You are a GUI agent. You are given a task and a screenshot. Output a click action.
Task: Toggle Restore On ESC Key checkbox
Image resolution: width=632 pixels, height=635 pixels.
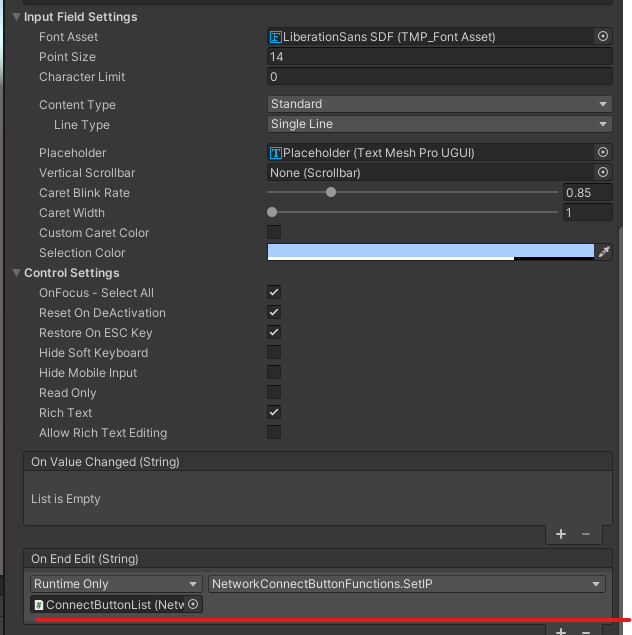[274, 332]
